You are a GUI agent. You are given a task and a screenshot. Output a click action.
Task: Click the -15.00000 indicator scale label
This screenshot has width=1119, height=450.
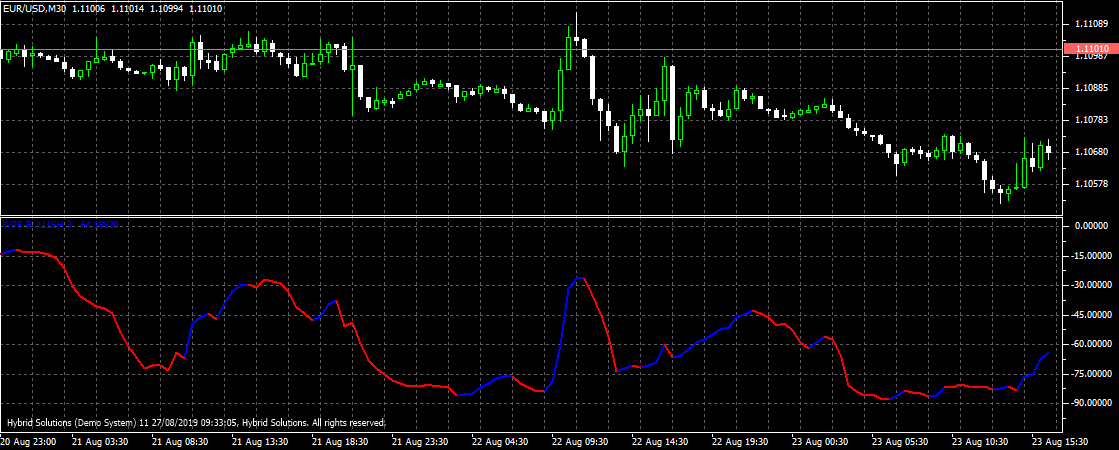point(1090,255)
